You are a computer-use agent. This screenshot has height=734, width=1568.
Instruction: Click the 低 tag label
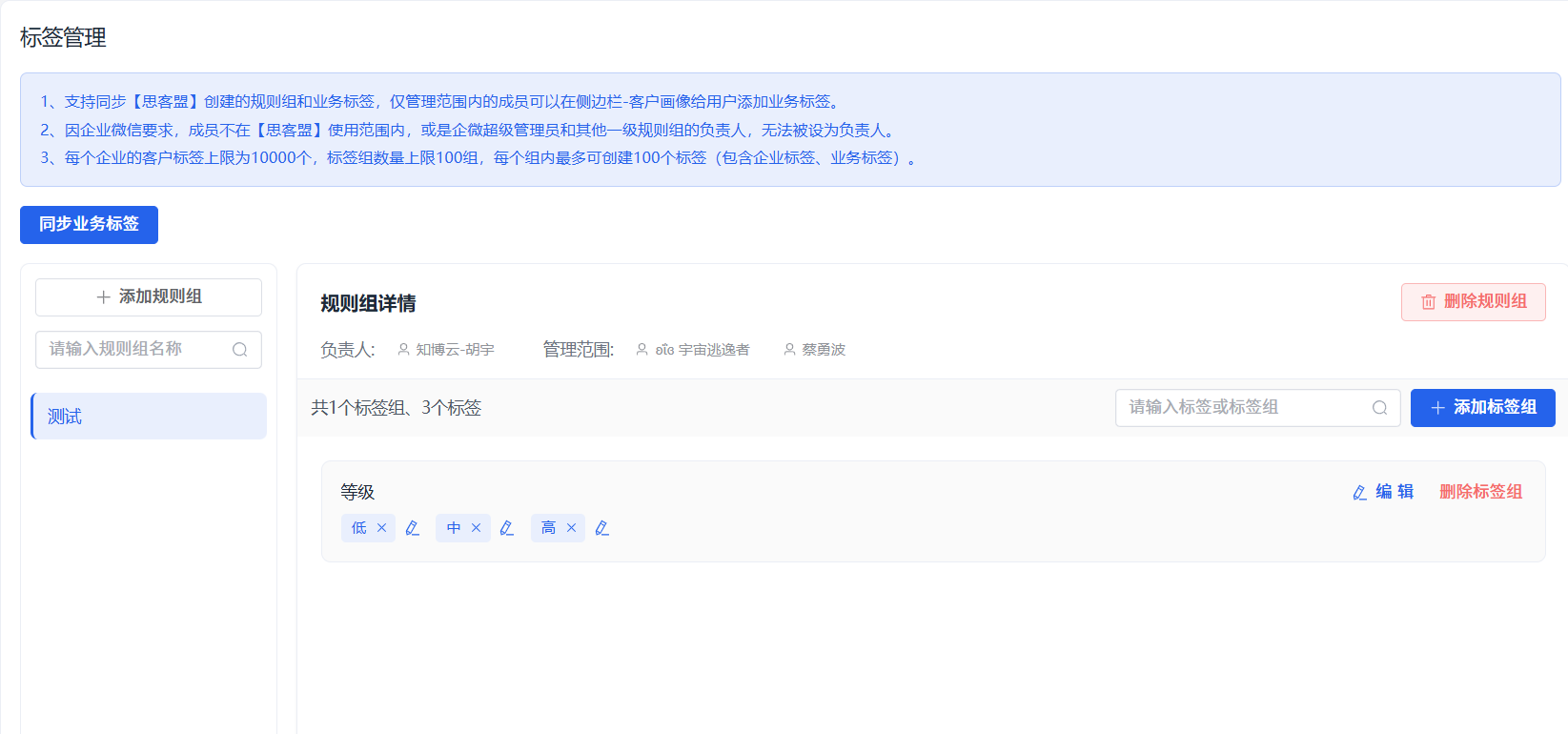[358, 528]
